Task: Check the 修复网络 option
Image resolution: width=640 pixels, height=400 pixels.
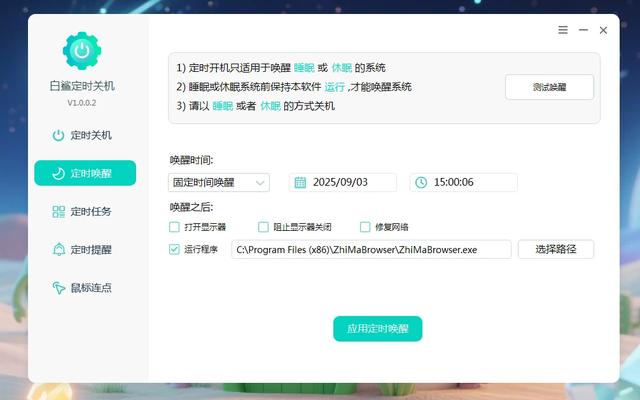Action: tap(365, 227)
